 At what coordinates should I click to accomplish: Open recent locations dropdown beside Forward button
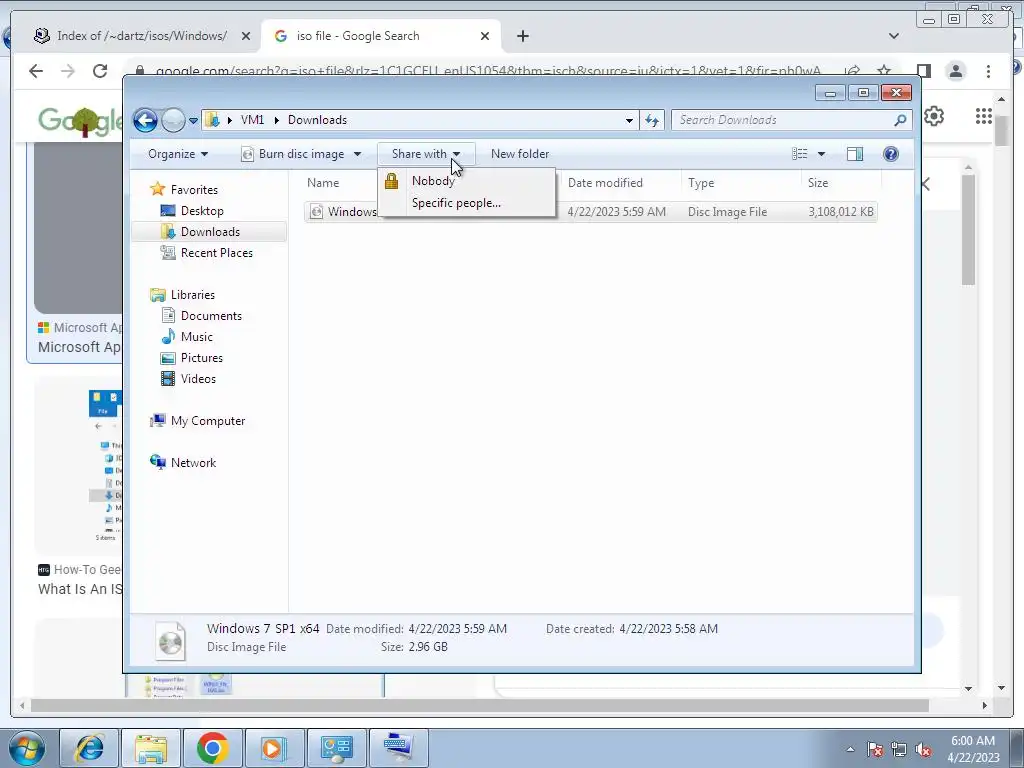[193, 121]
